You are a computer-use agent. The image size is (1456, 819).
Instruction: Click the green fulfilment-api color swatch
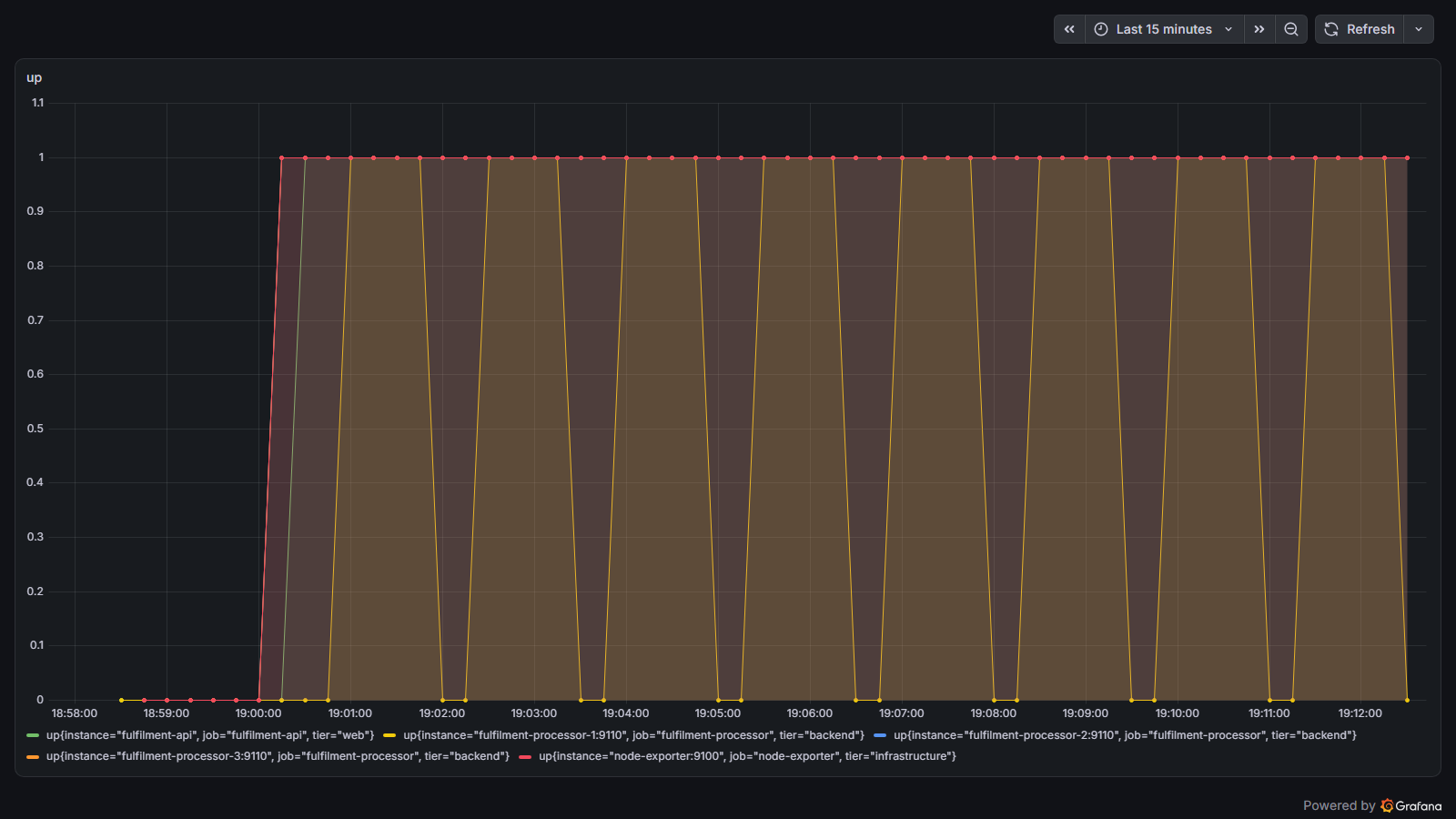(33, 735)
